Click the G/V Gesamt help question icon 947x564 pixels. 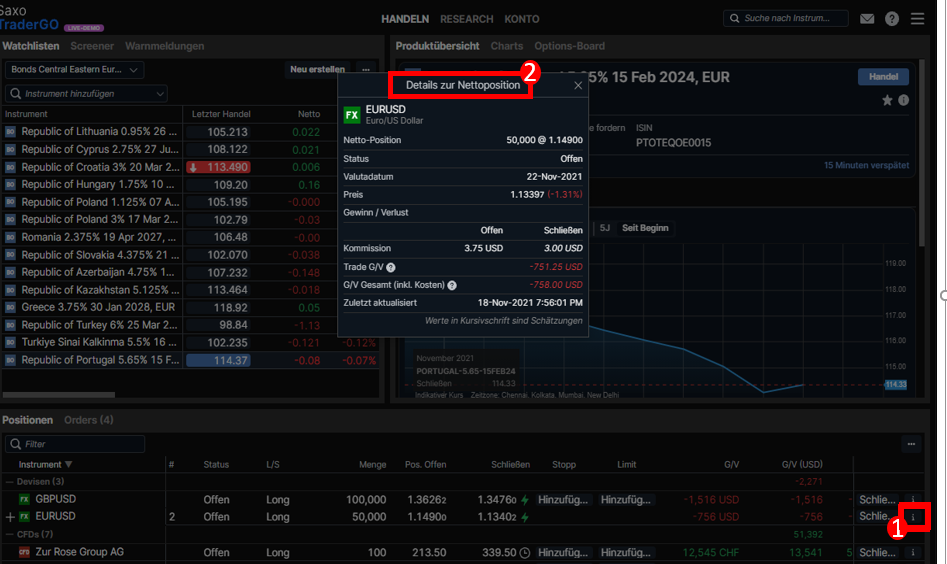point(452,285)
